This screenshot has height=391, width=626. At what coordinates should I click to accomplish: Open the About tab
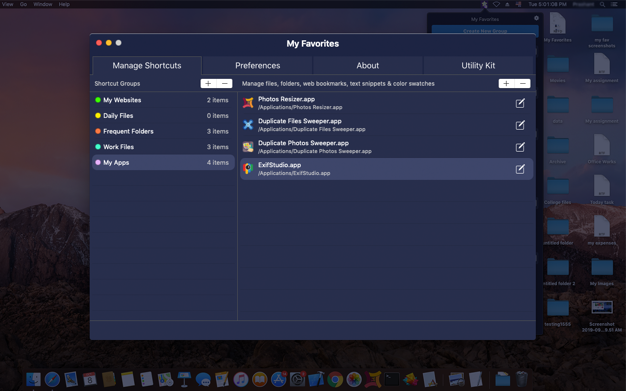[x=368, y=65]
